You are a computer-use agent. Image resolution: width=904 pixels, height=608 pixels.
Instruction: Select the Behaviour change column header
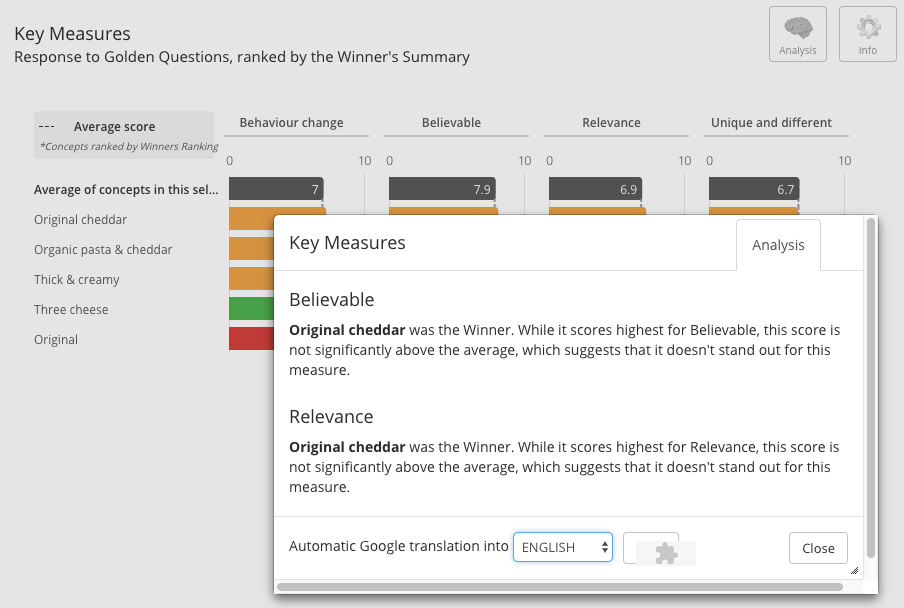(291, 123)
